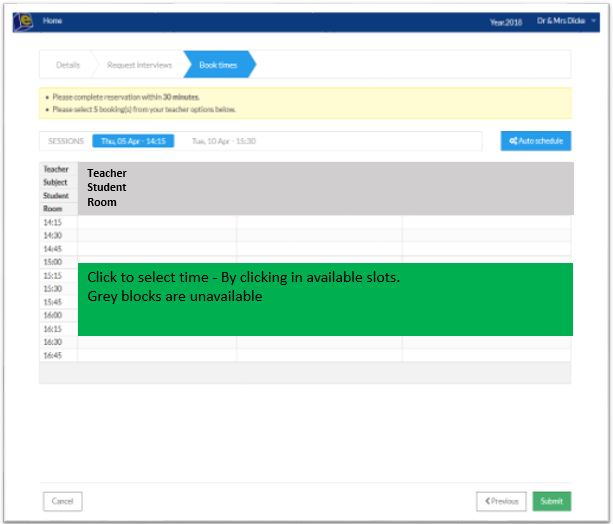Click the grey Teacher Student Room header block

point(325,188)
